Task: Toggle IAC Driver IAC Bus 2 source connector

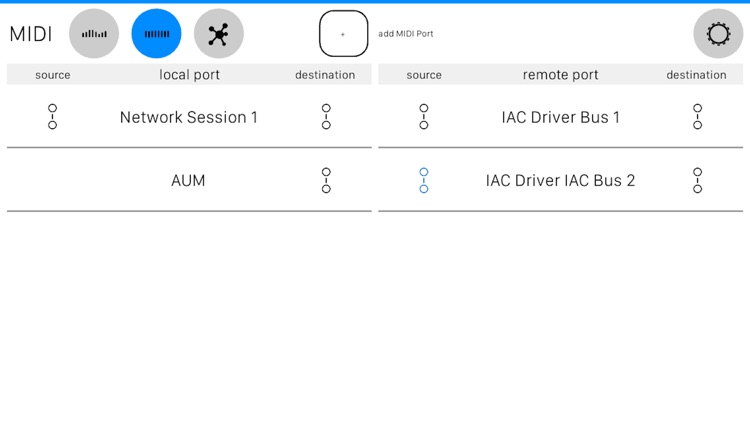Action: pyautogui.click(x=424, y=180)
